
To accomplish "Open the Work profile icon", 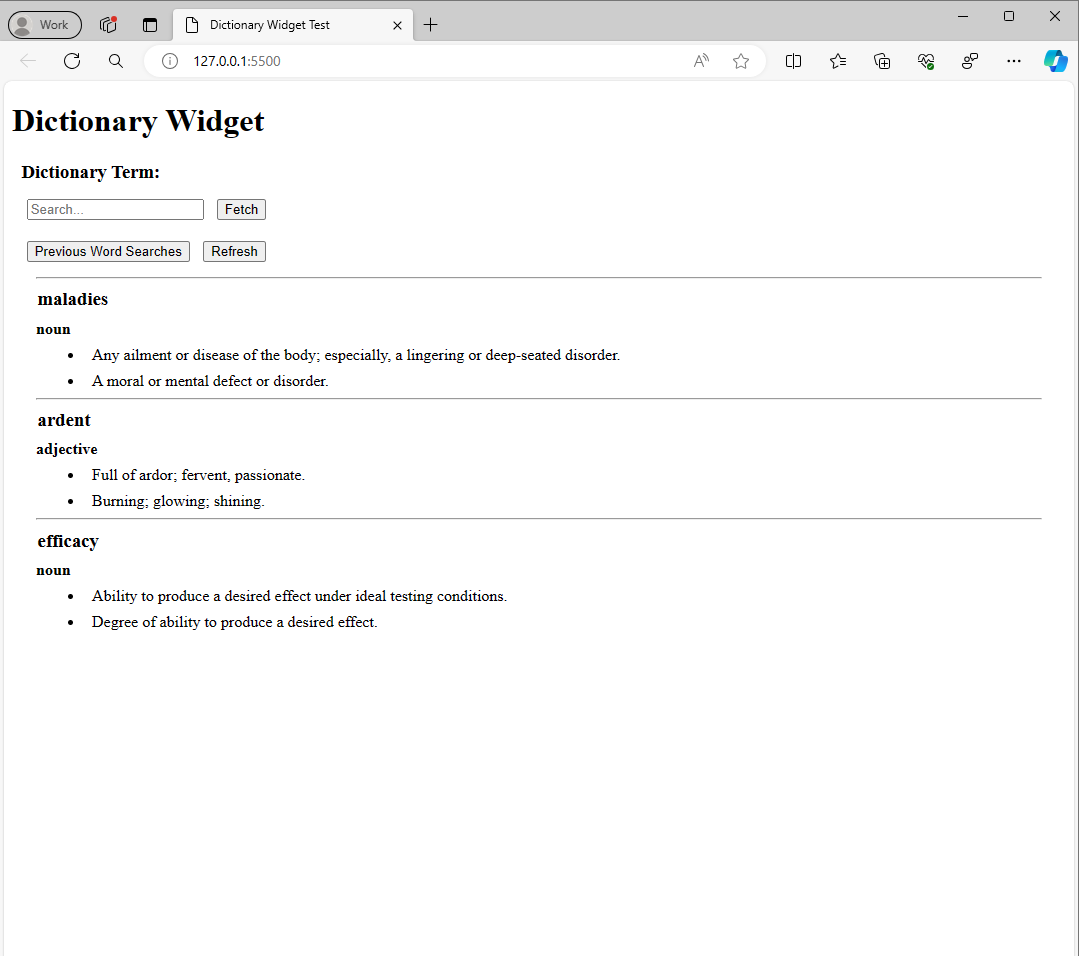I will click(x=45, y=25).
